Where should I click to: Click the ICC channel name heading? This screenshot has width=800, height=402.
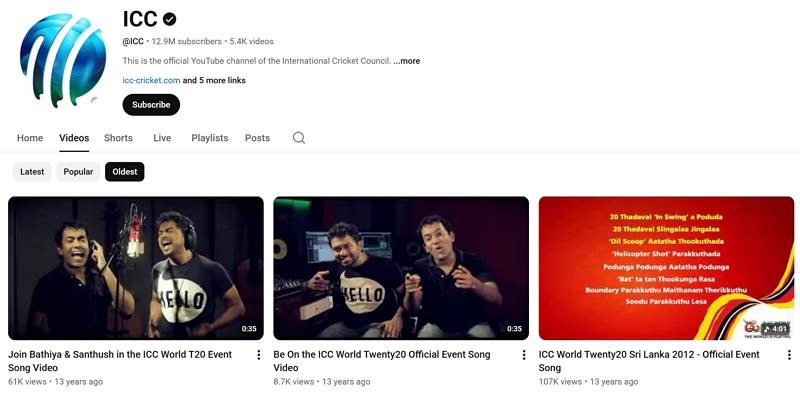[x=140, y=19]
